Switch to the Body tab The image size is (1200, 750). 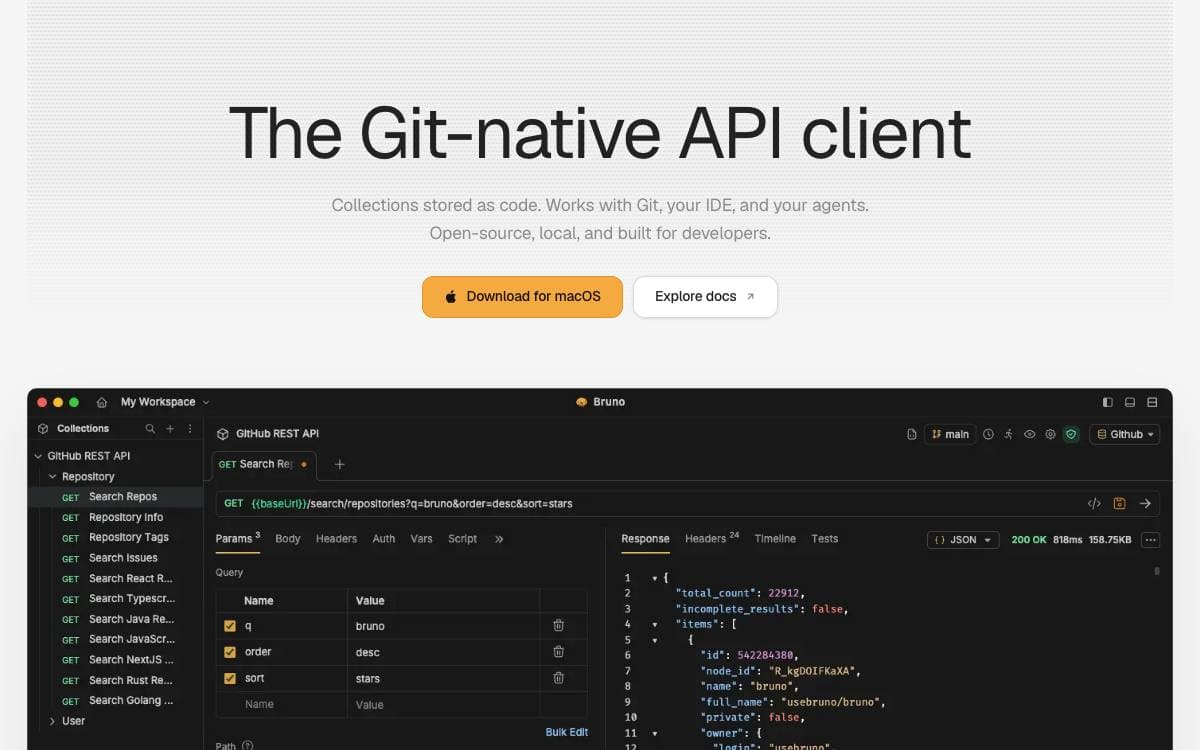288,539
